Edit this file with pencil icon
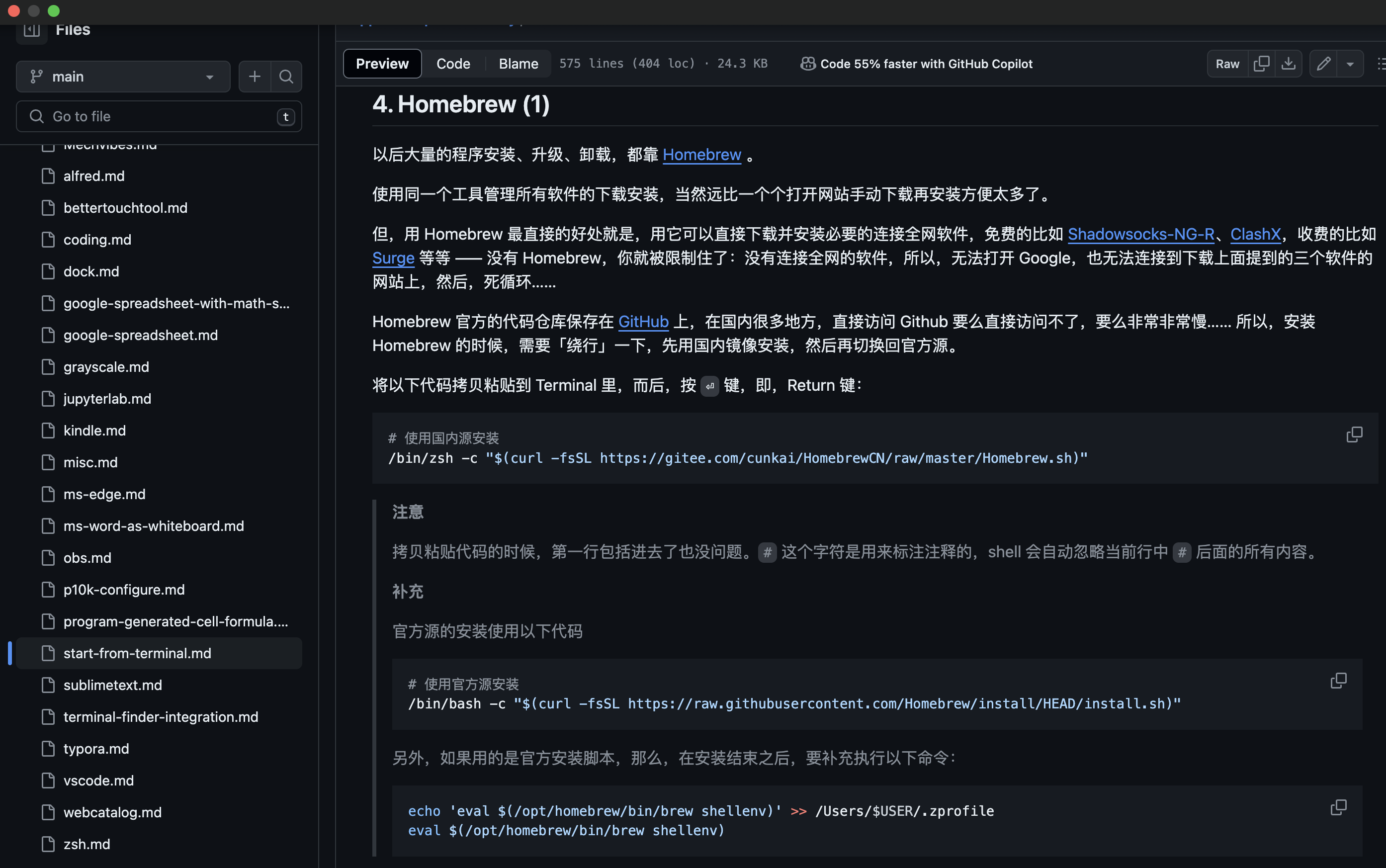Viewport: 1386px width, 868px height. point(1323,64)
